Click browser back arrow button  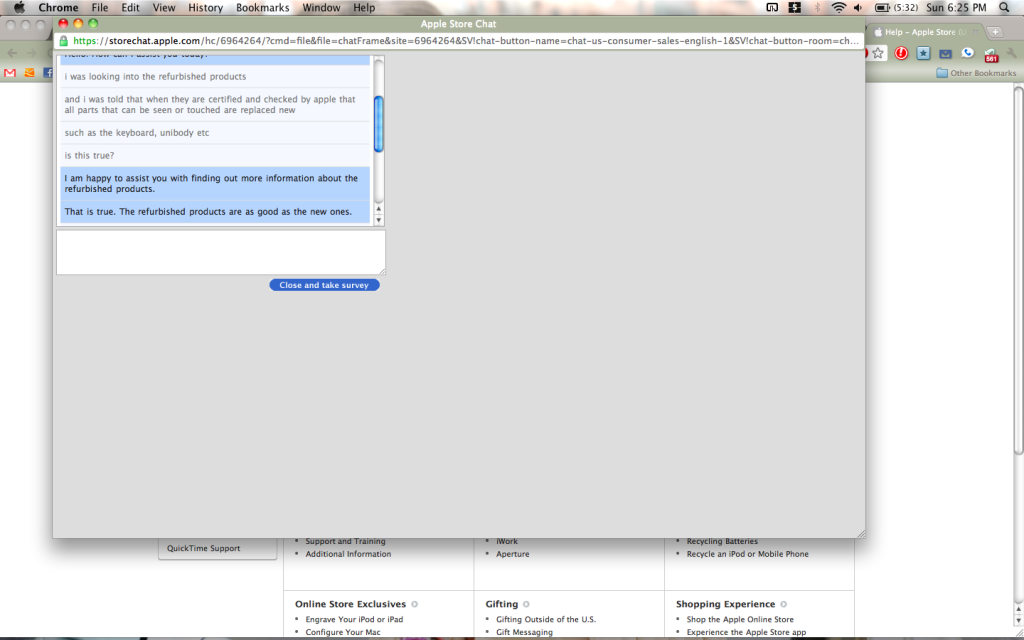pyautogui.click(x=12, y=54)
